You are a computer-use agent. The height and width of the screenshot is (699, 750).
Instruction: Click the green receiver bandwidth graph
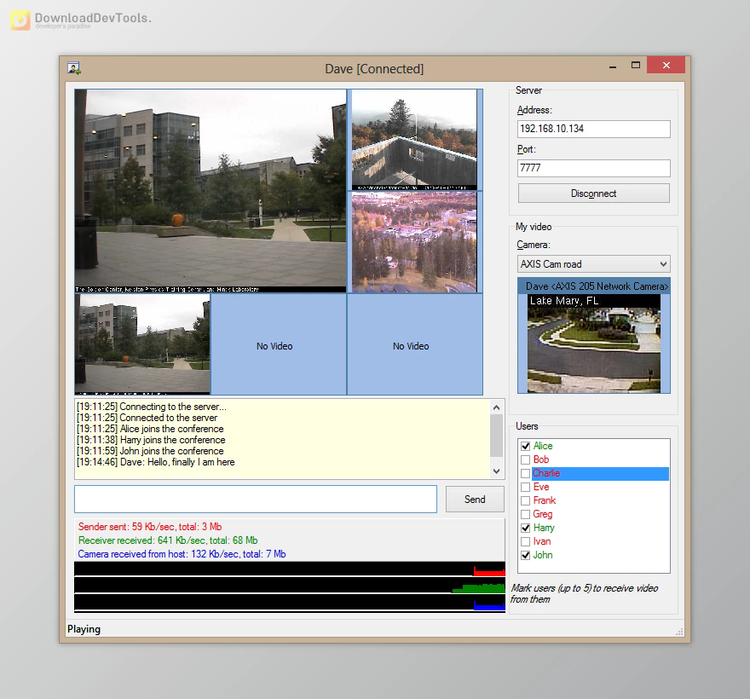tap(289, 585)
